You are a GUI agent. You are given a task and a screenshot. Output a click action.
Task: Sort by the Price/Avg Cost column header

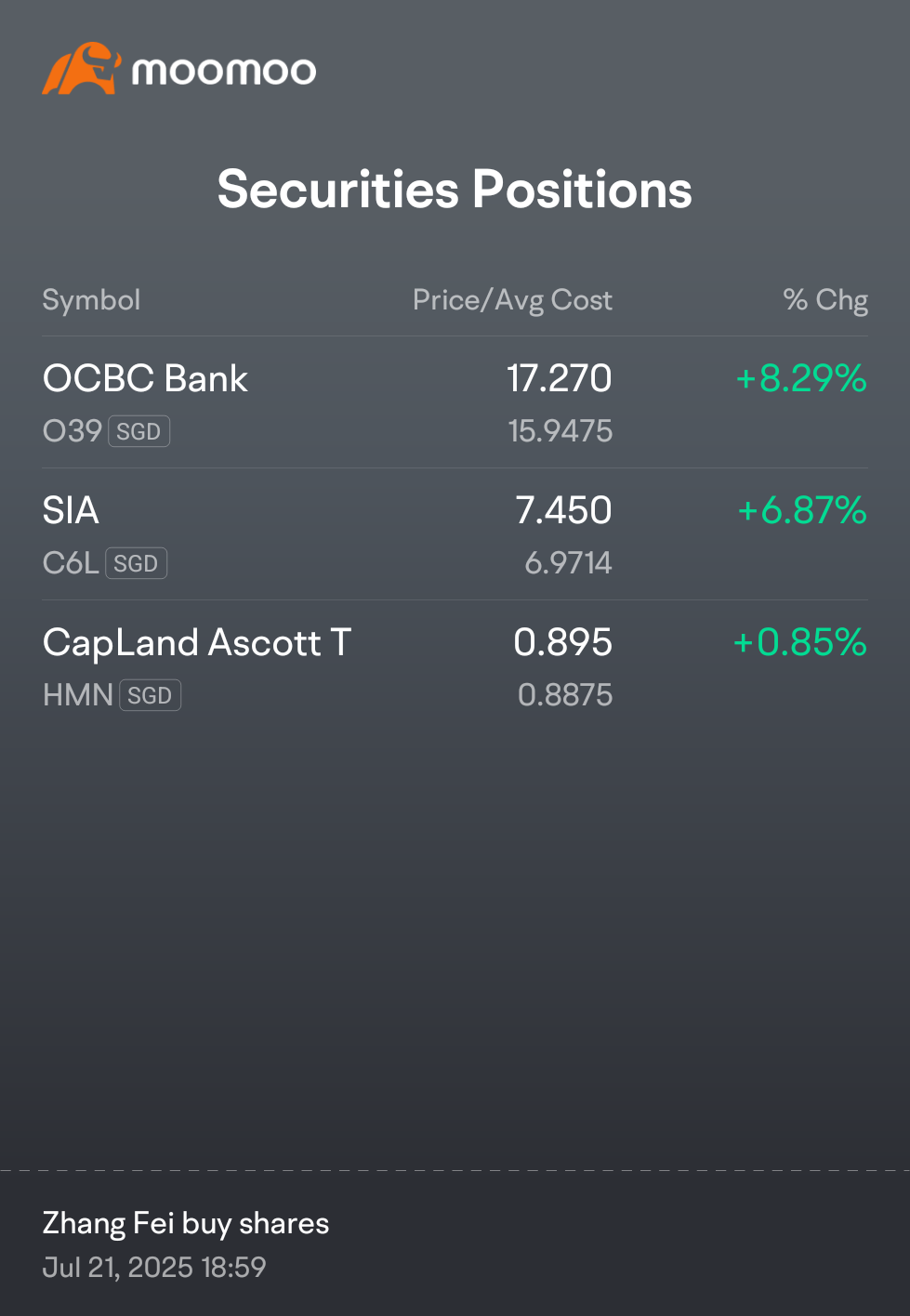pyautogui.click(x=512, y=300)
